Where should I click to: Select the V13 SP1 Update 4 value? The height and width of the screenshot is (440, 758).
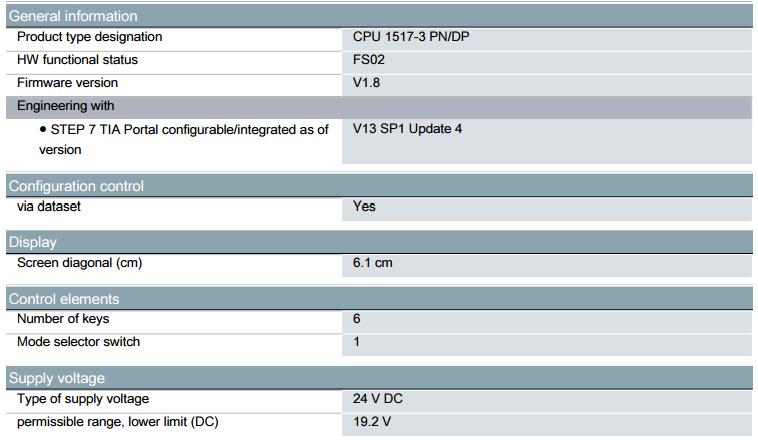point(407,129)
